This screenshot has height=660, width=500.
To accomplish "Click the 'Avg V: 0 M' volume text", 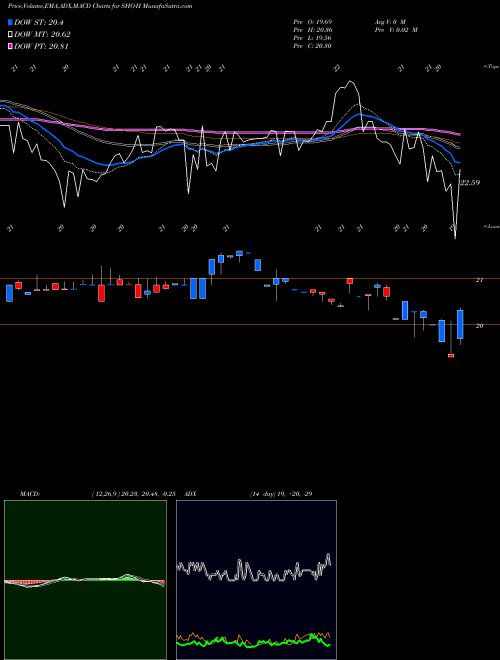I will 389,22.
